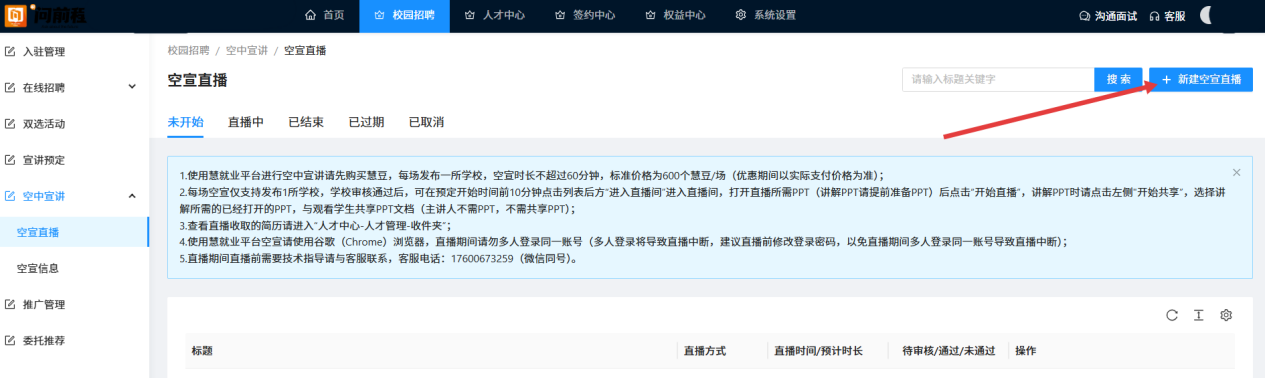The height and width of the screenshot is (378, 1265).
Task: Switch to the 已过期 tab
Action: pos(366,122)
